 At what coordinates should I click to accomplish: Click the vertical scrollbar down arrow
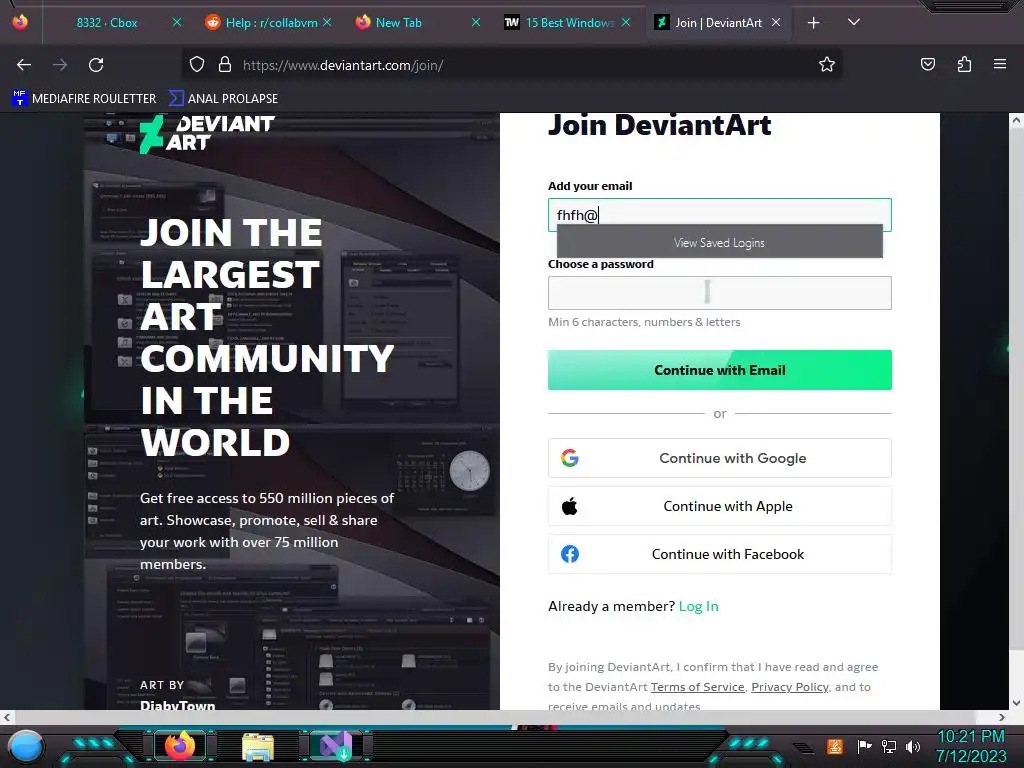[1016, 703]
